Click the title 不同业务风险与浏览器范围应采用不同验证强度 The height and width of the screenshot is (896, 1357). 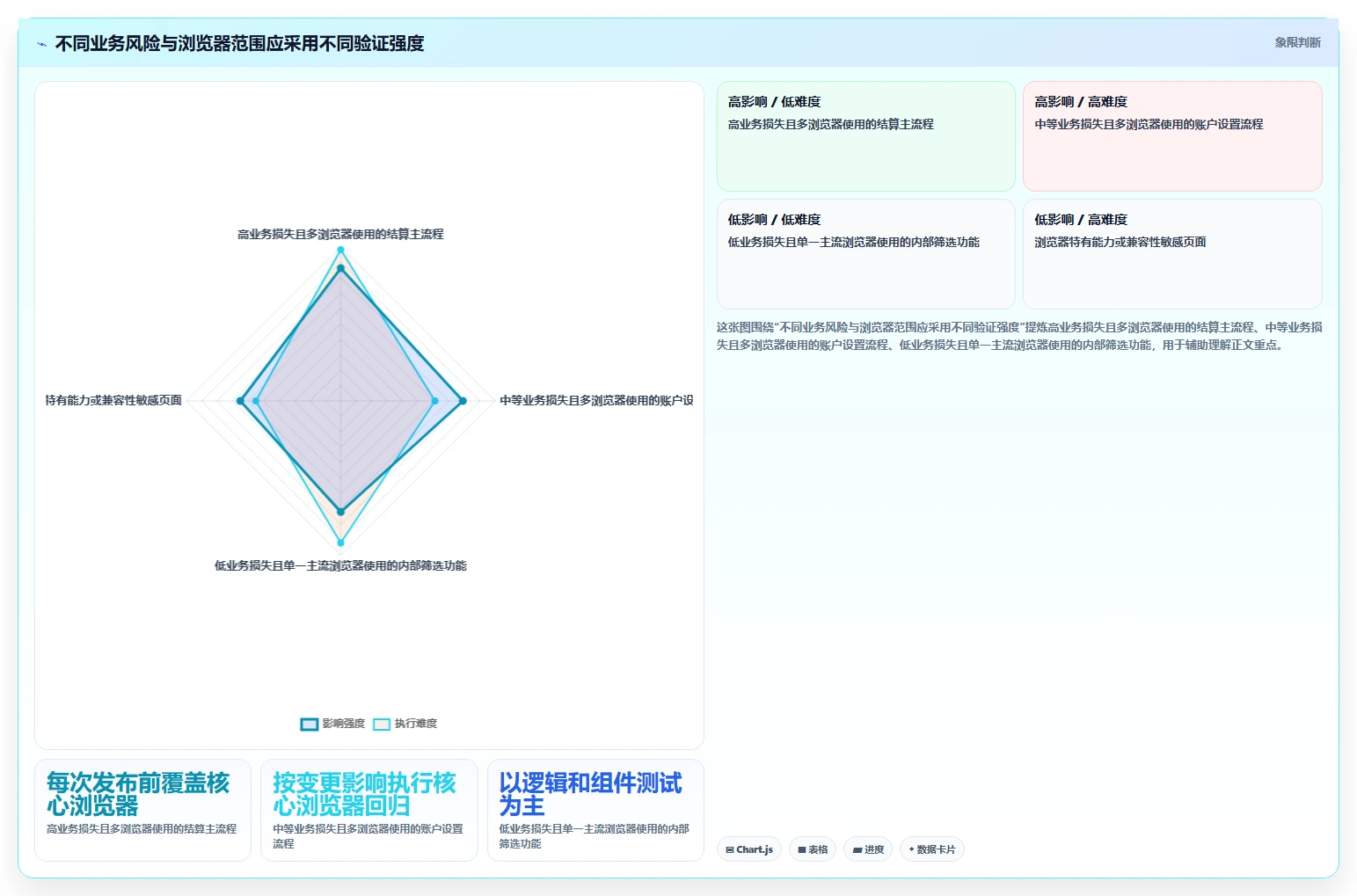(x=239, y=43)
